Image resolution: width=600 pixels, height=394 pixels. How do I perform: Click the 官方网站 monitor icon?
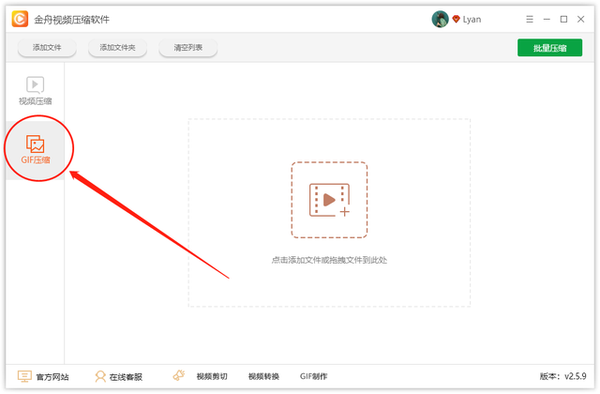click(24, 376)
